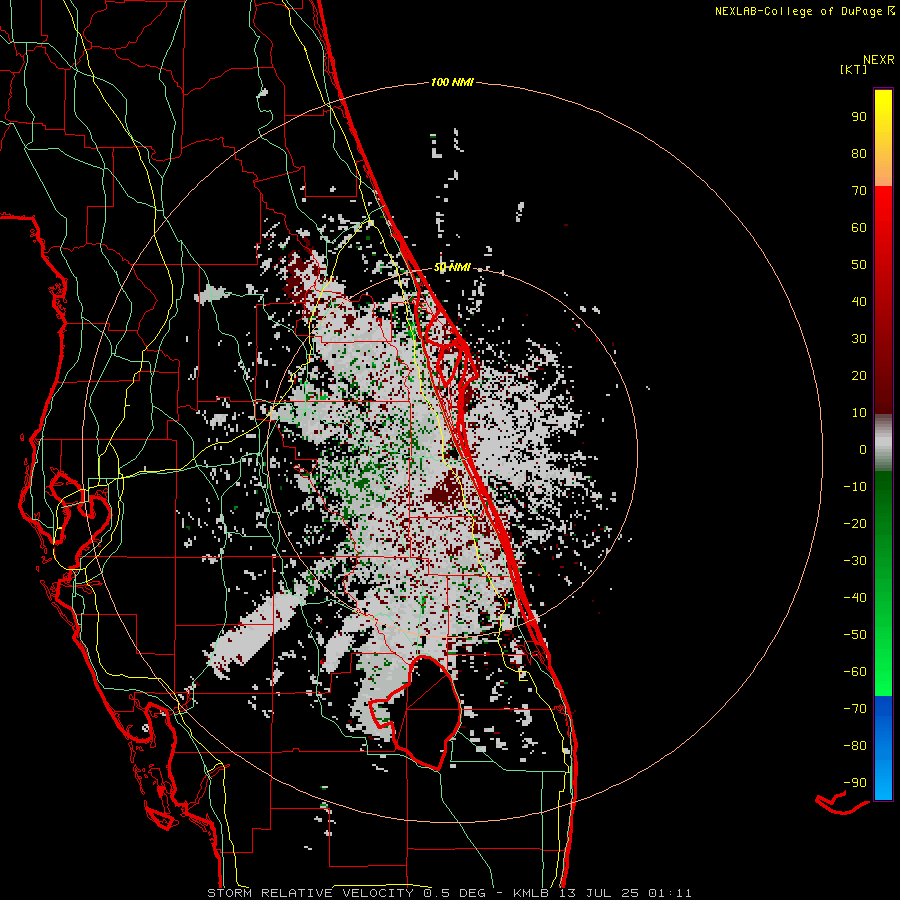Click the 50 NMI range ring label
Screen dimensions: 900x900
point(452,267)
